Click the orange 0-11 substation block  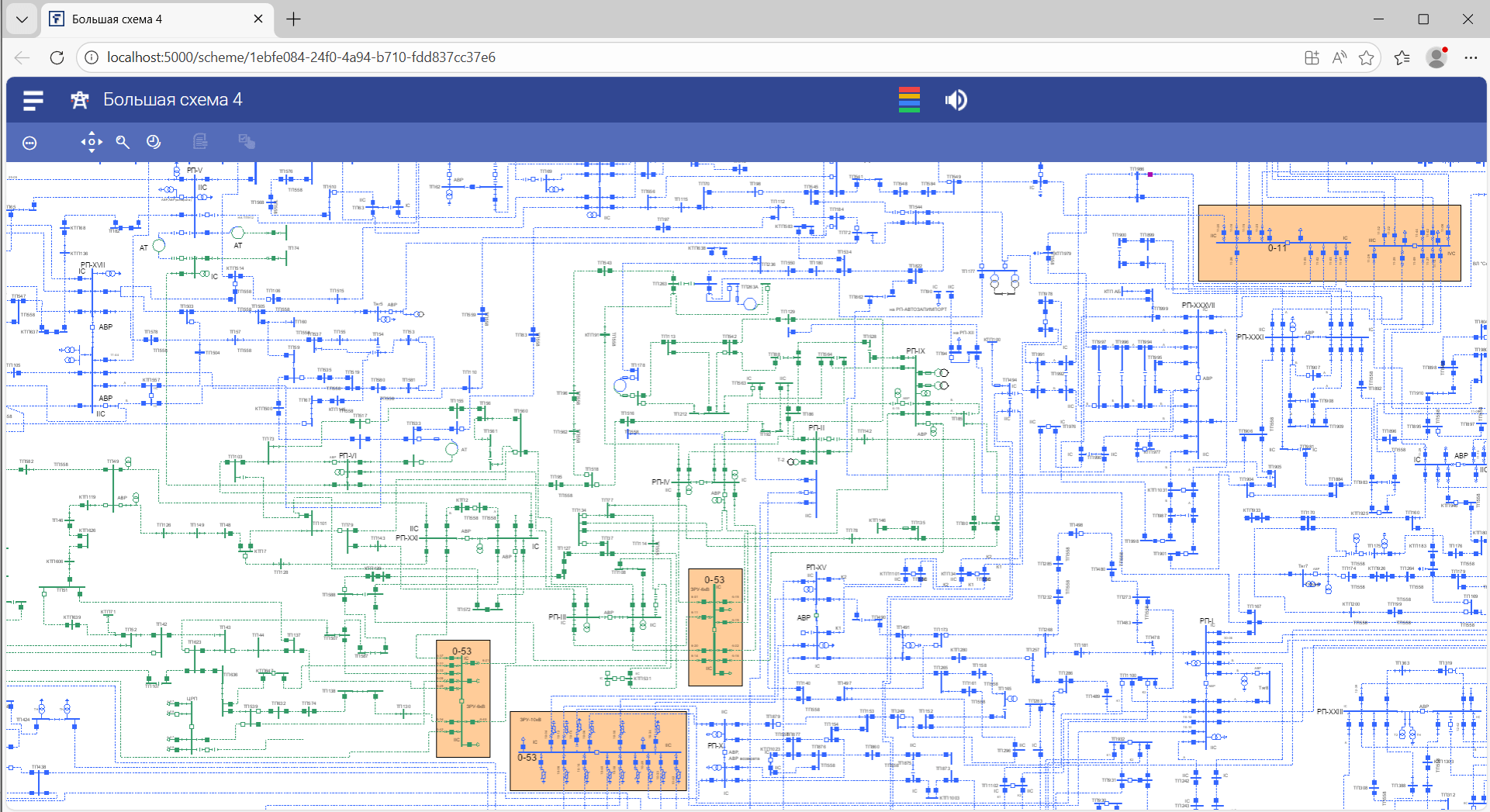pos(1329,243)
